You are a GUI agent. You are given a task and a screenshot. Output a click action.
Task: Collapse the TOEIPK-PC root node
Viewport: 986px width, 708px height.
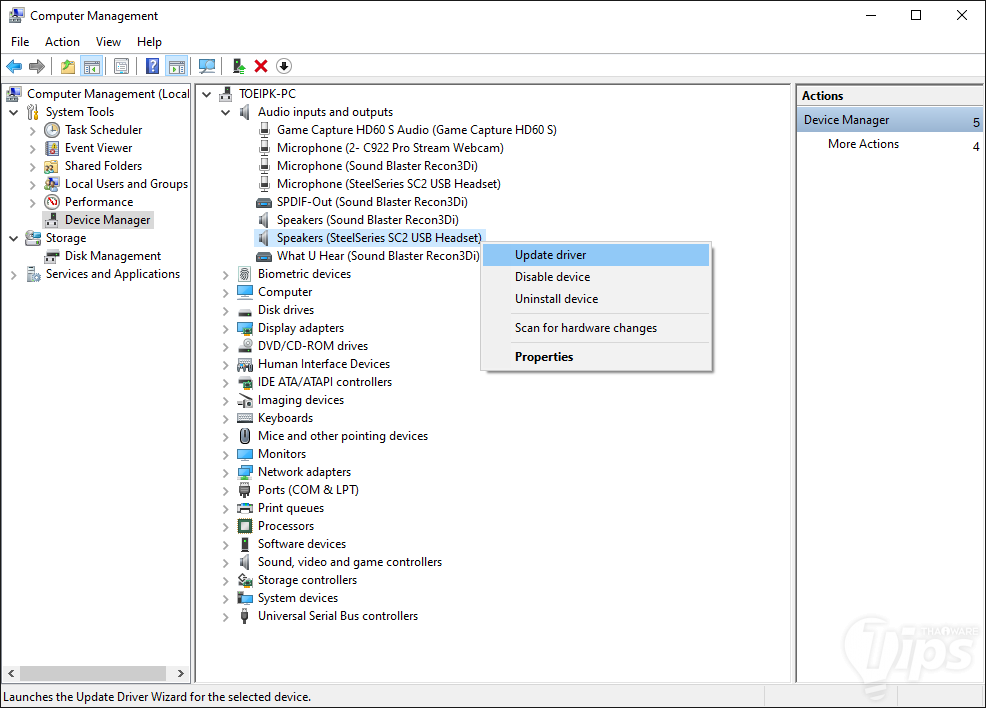tap(206, 94)
